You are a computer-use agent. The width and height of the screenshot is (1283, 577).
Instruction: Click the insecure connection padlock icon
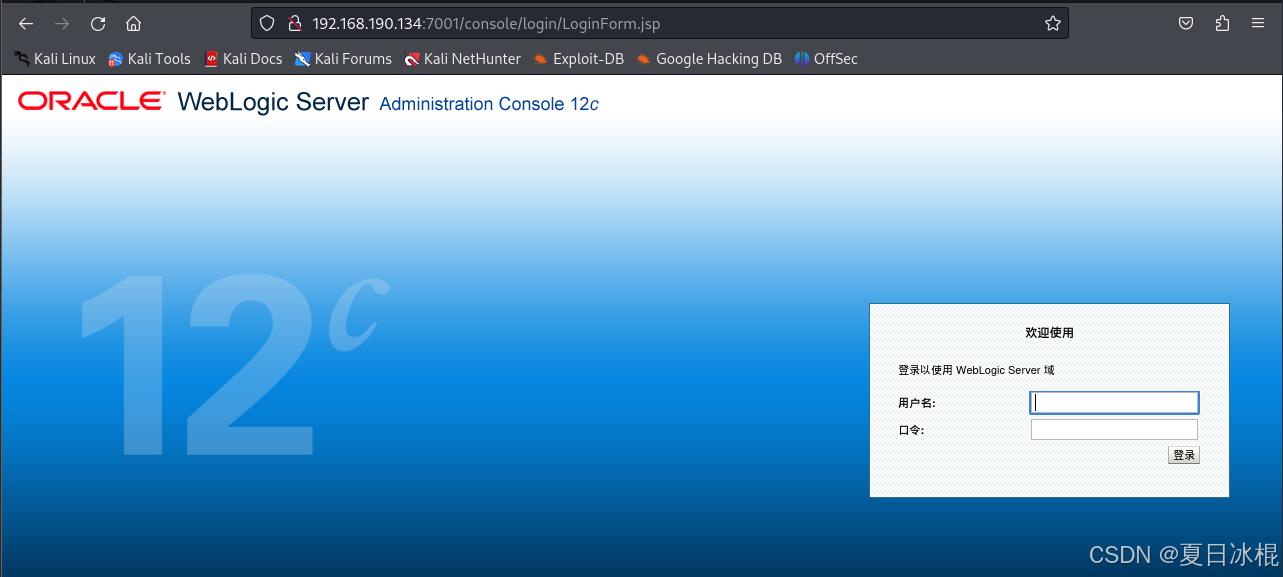[294, 23]
